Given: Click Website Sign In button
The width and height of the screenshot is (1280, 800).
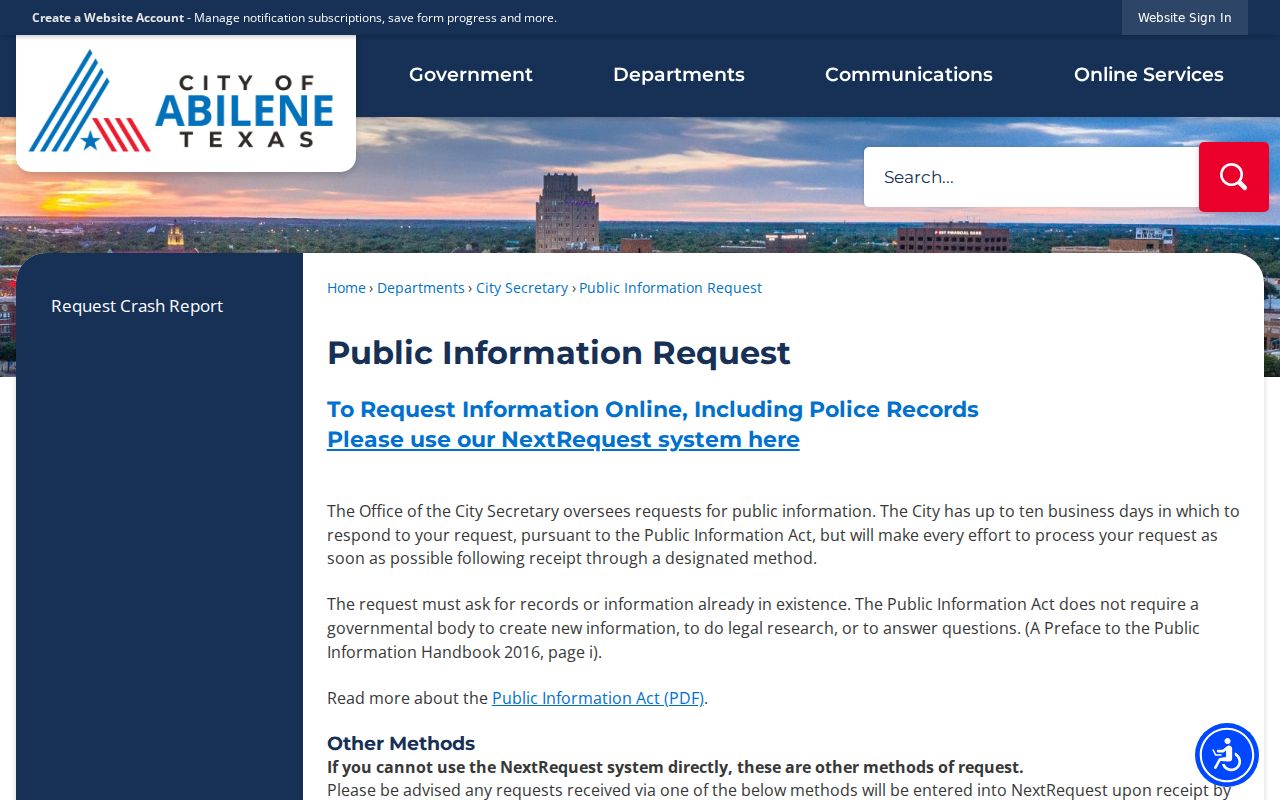Looking at the screenshot, I should [x=1185, y=17].
